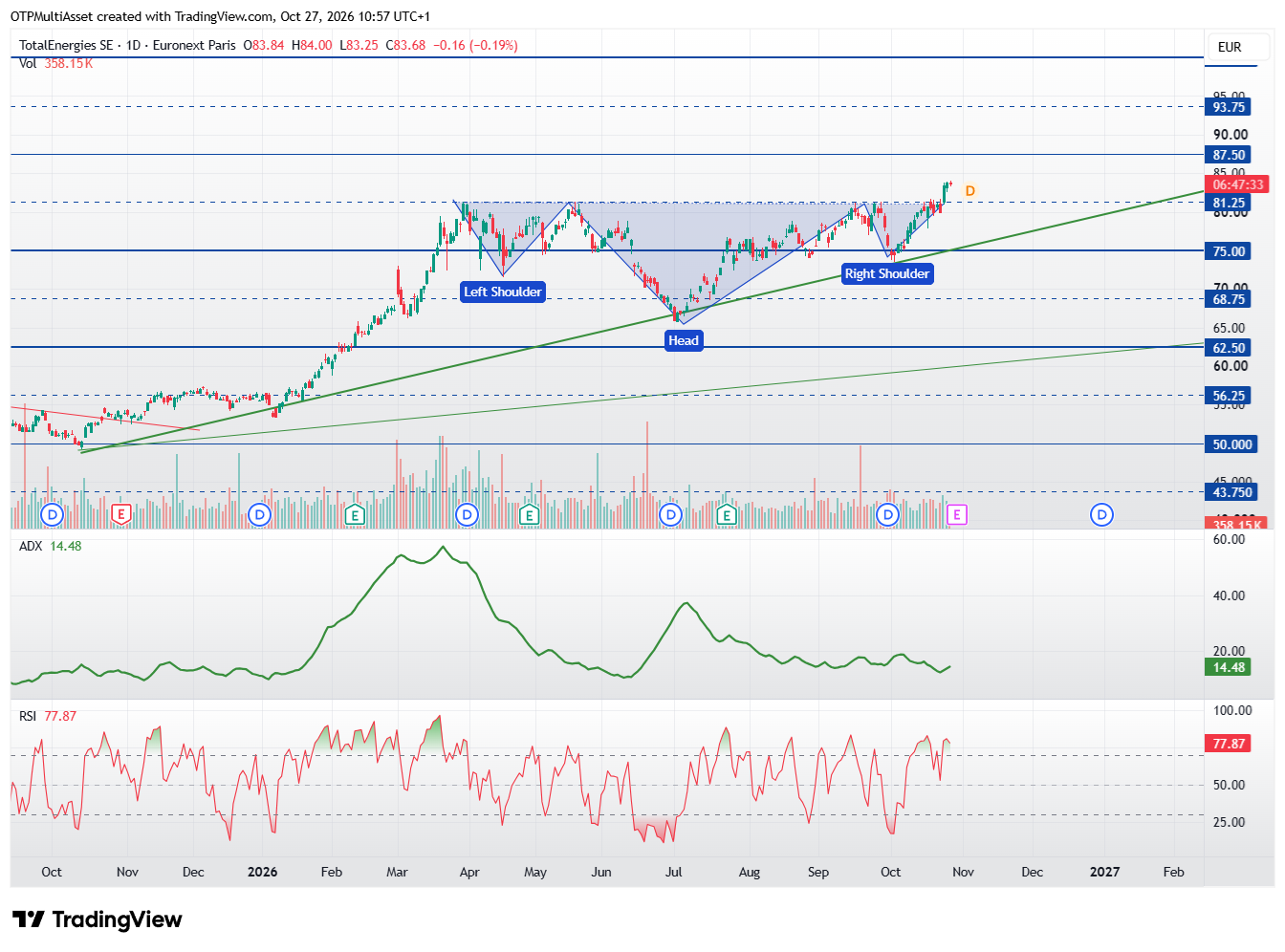
Task: Click the 43.750 price level label
Action: click(1231, 492)
